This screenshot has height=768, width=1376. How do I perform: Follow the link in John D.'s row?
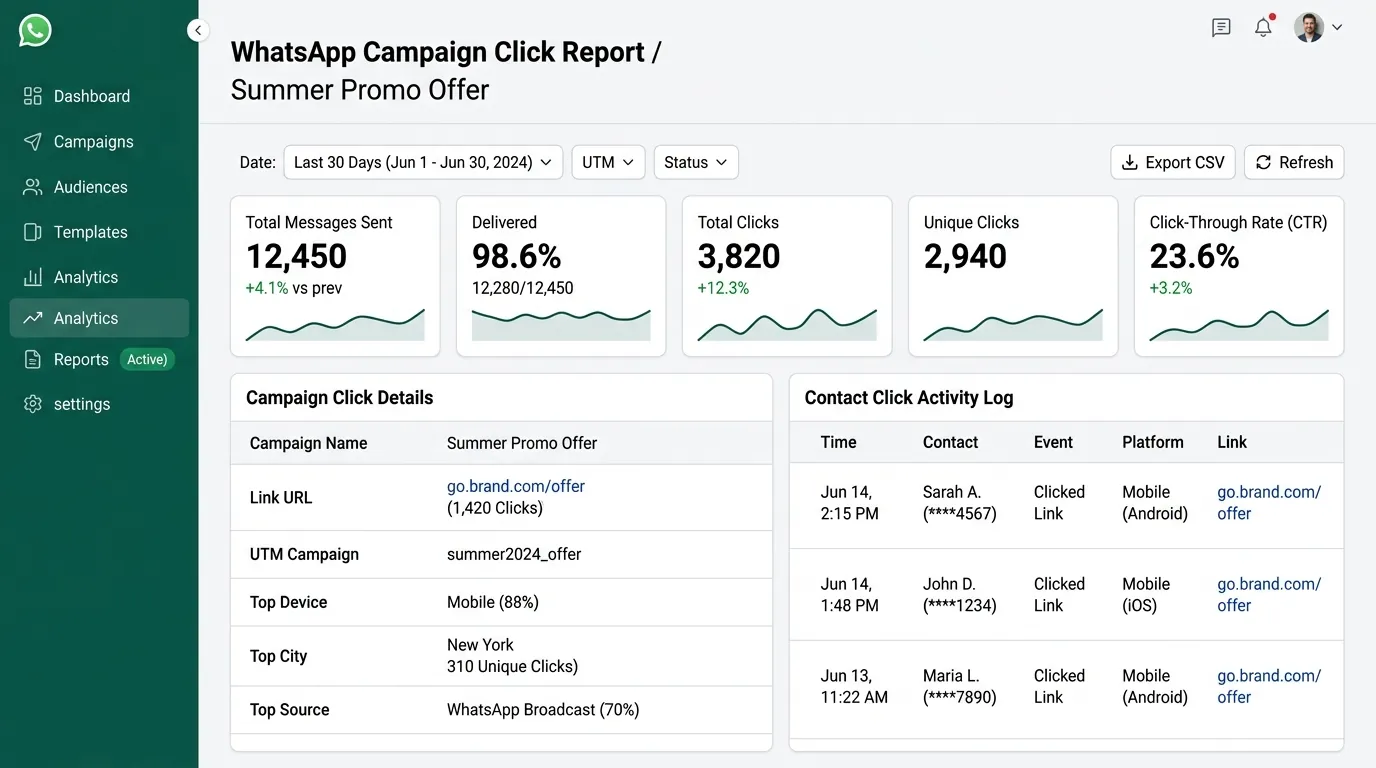point(1269,595)
